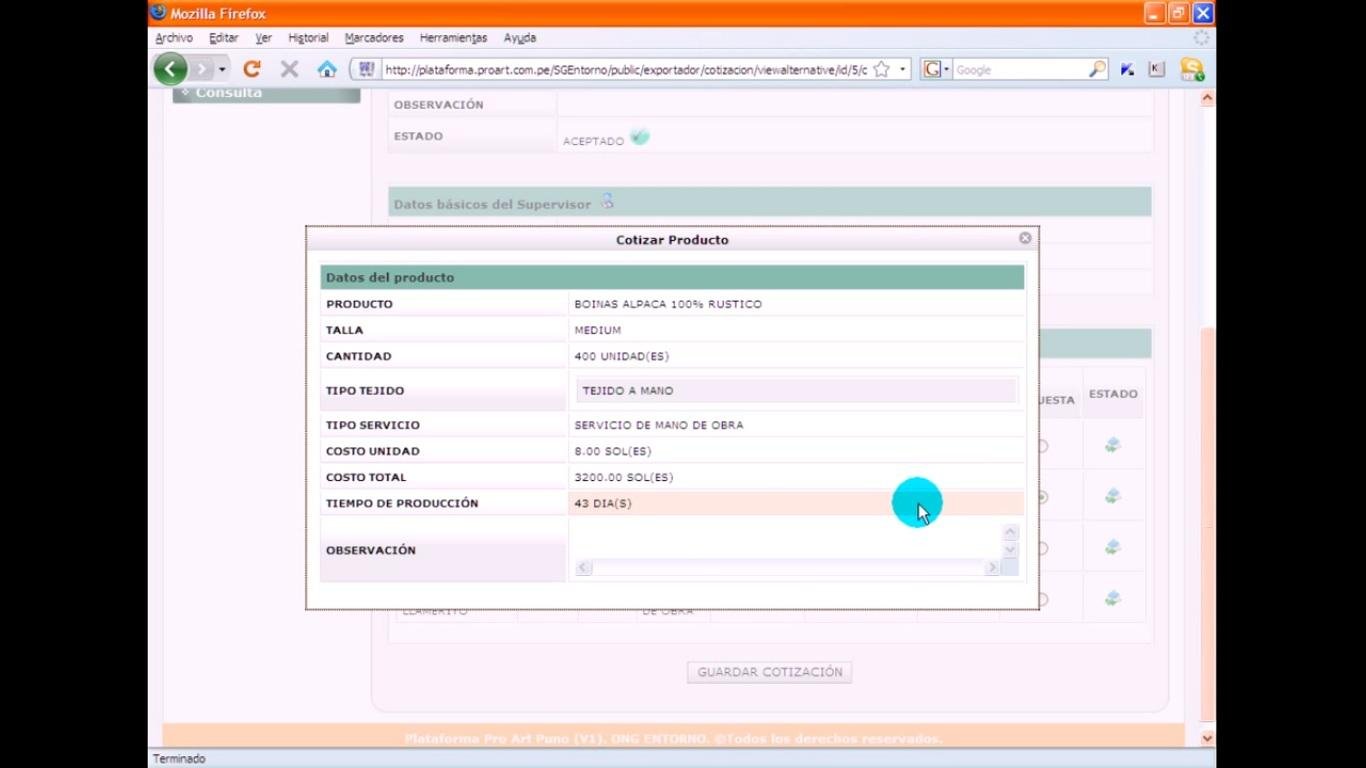Click the Firefox back navigation arrow

click(x=170, y=68)
